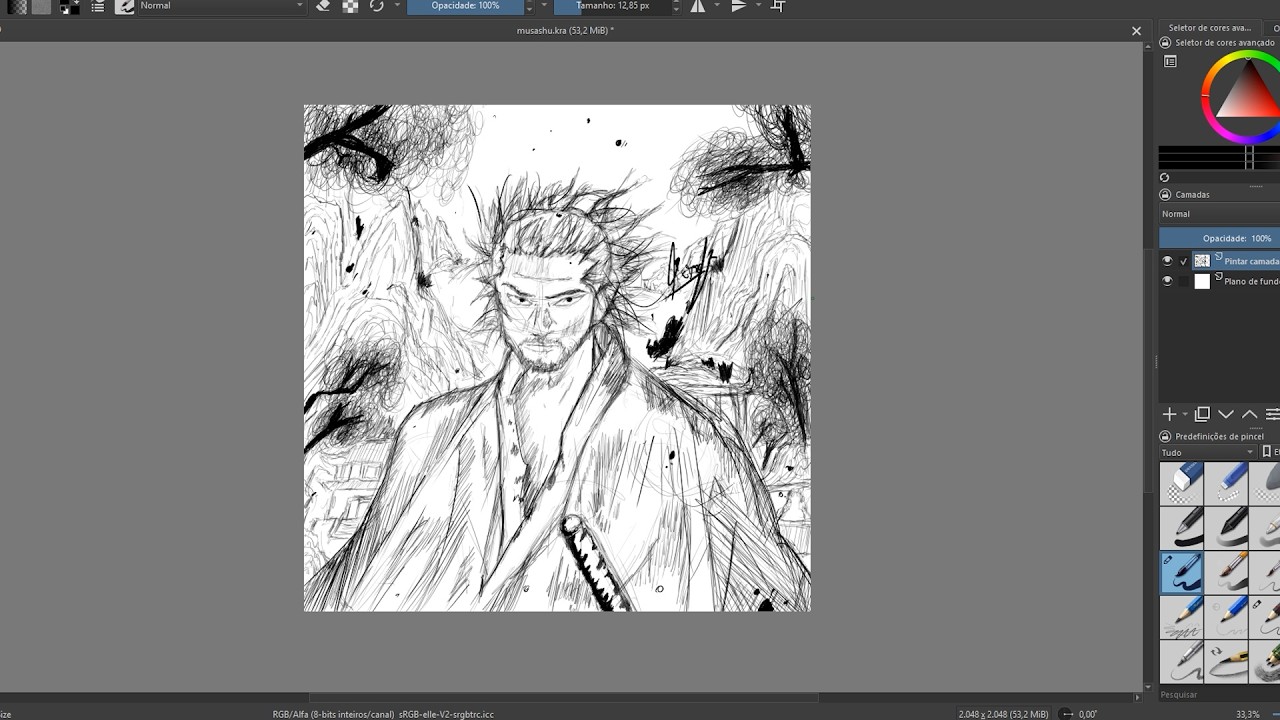The height and width of the screenshot is (720, 1280).
Task: Click the Tamanho brush size field
Action: coord(612,6)
